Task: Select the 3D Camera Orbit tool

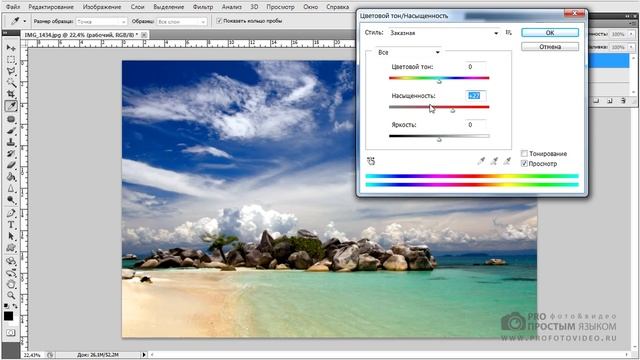Action: pos(11,272)
